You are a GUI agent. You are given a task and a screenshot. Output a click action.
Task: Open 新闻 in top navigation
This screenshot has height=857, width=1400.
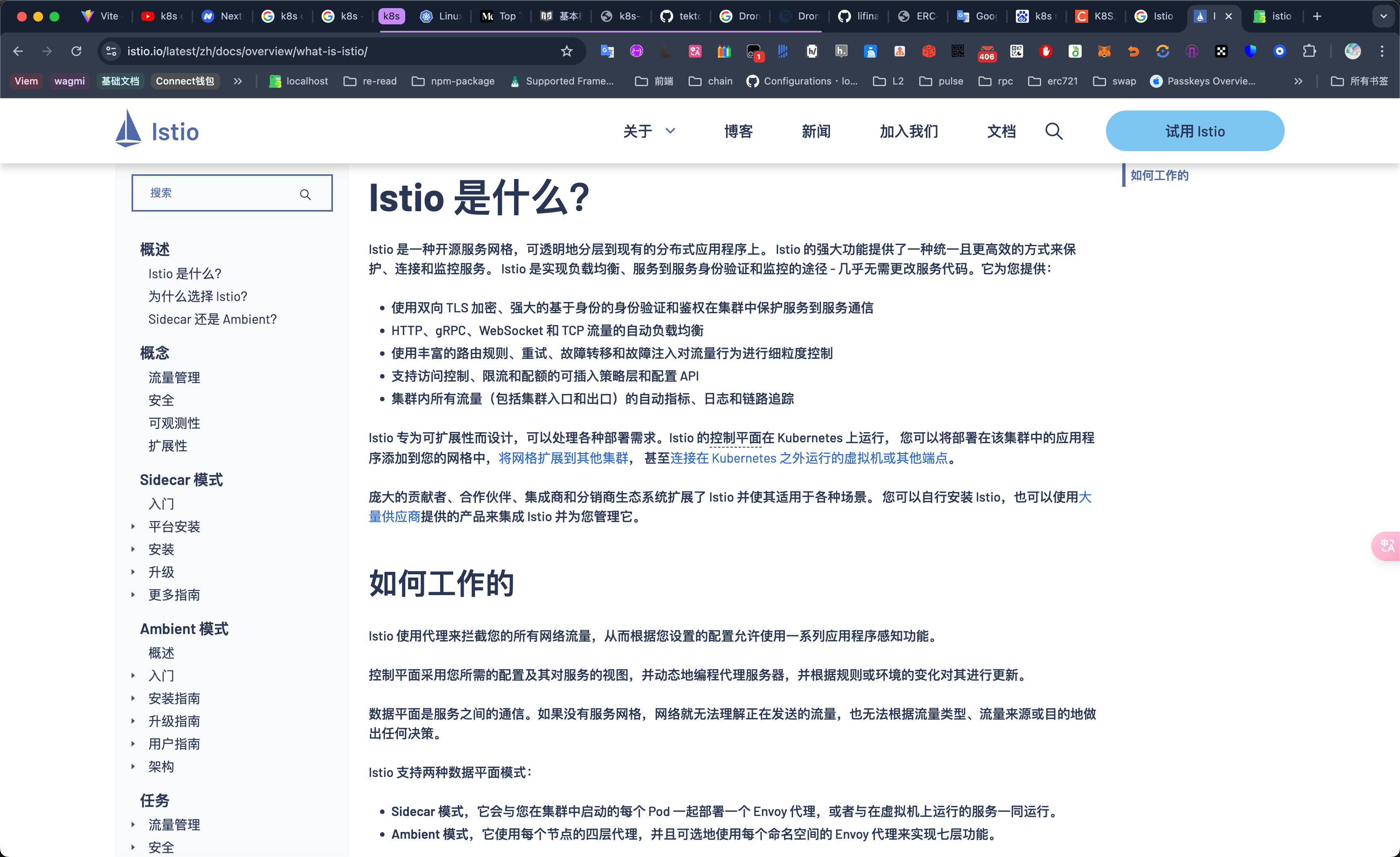(816, 131)
